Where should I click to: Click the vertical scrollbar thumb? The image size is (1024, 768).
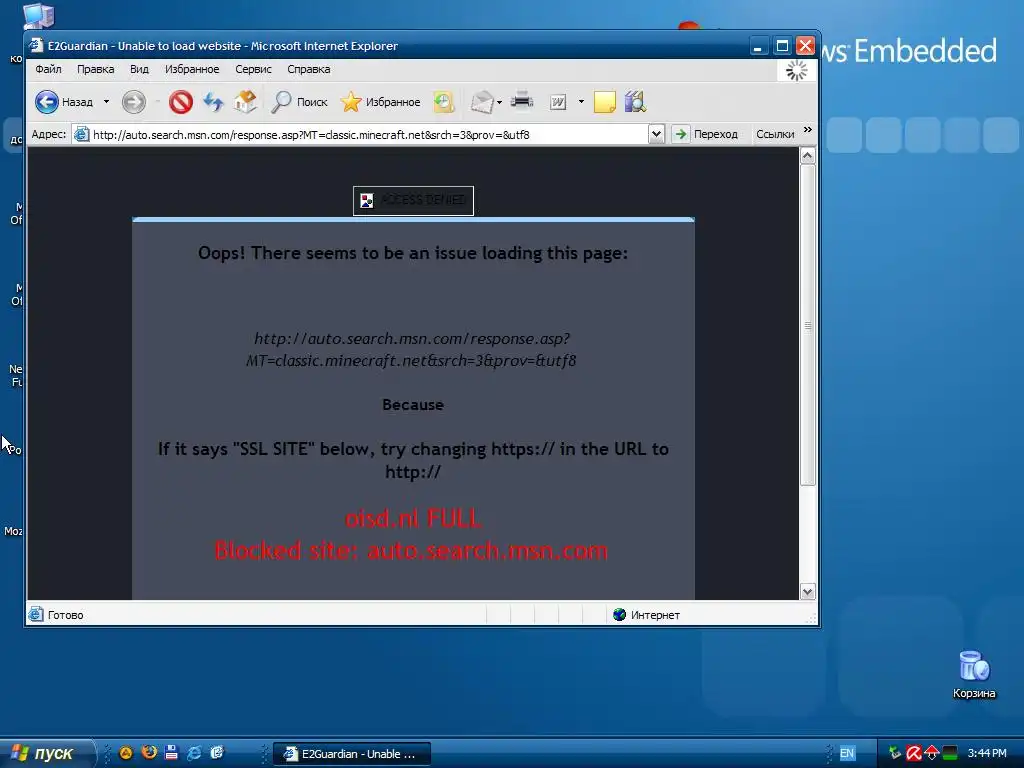pos(808,325)
